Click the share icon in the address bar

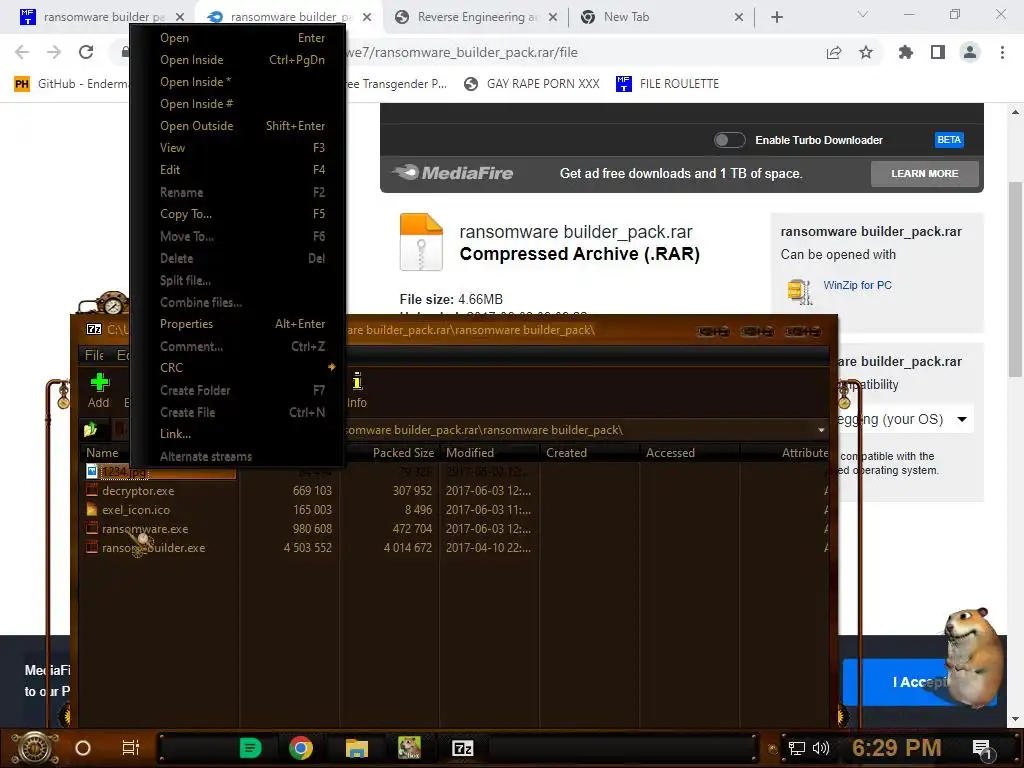click(834, 52)
